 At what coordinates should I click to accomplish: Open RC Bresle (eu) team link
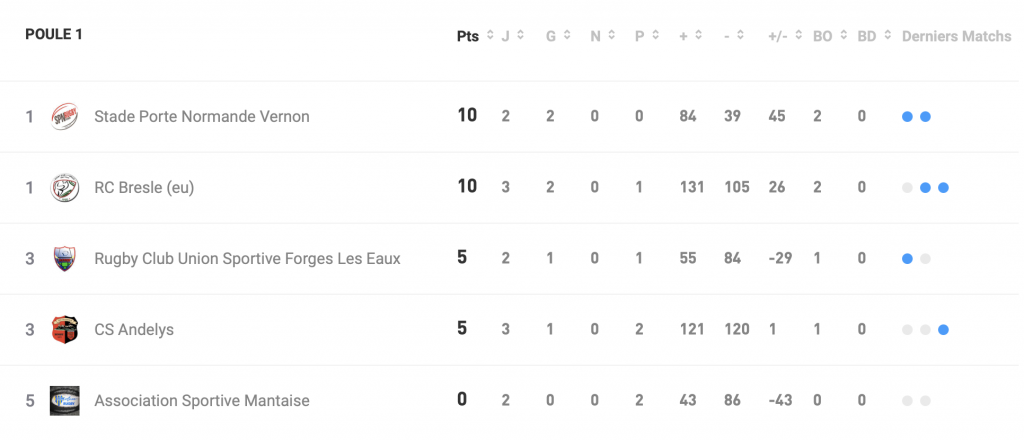click(x=143, y=187)
